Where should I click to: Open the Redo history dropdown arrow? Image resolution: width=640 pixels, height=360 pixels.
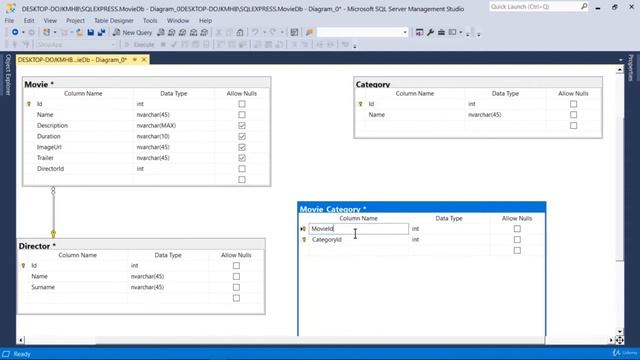coord(282,32)
